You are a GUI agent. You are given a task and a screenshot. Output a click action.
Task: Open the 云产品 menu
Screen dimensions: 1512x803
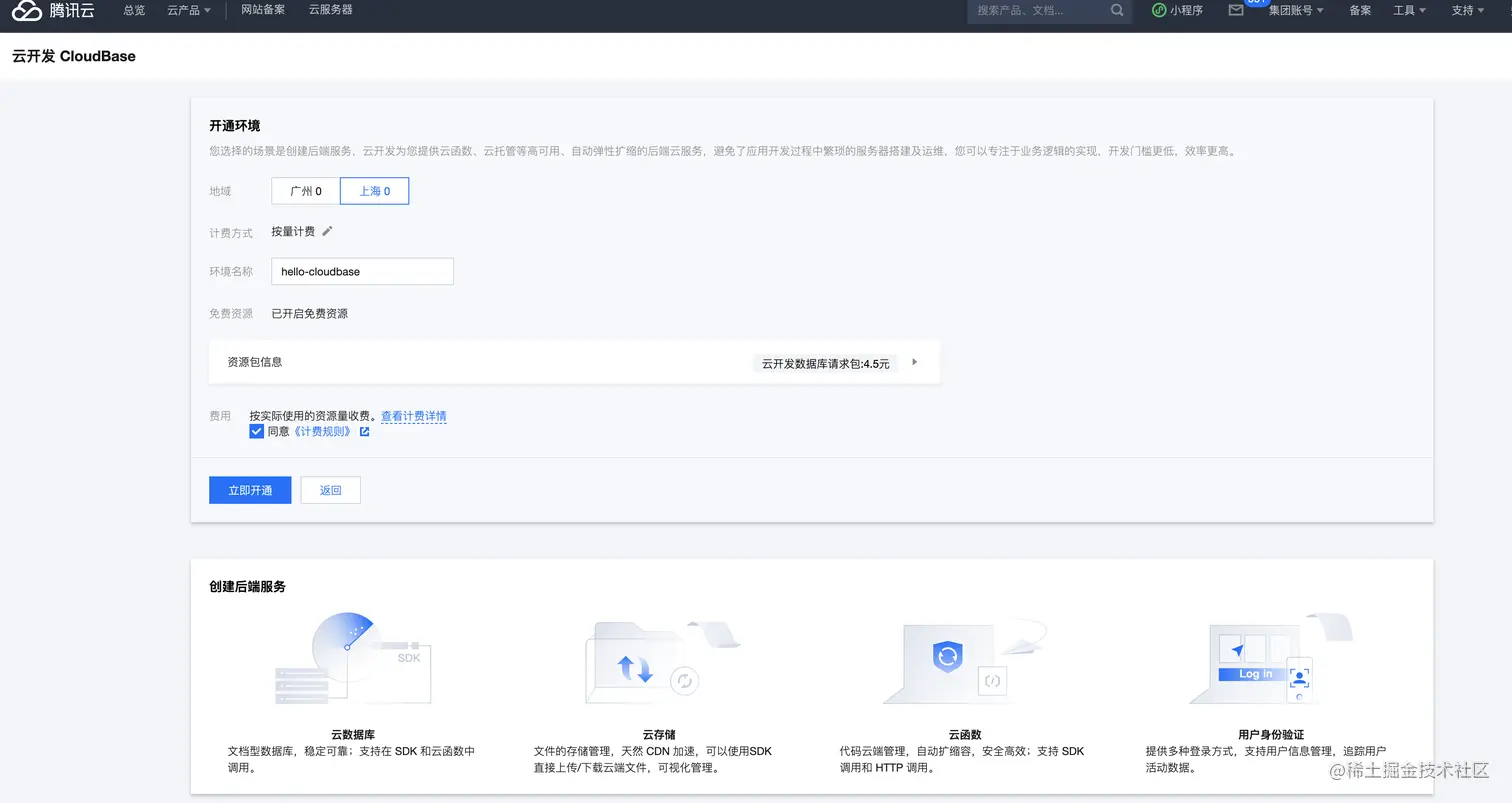click(x=186, y=11)
